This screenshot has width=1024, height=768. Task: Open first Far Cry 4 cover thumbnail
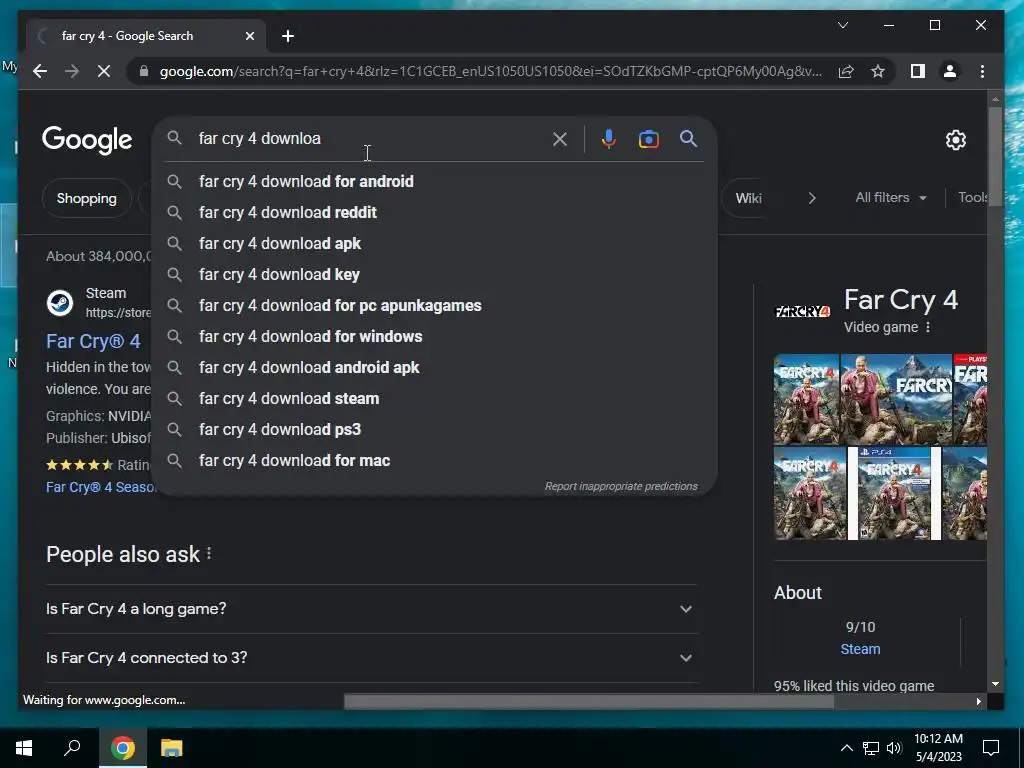pos(807,399)
